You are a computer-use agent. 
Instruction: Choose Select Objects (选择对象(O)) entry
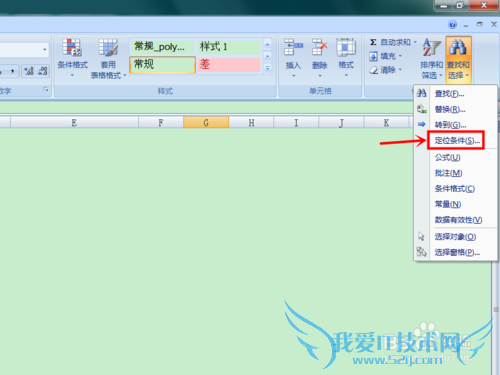click(x=455, y=237)
